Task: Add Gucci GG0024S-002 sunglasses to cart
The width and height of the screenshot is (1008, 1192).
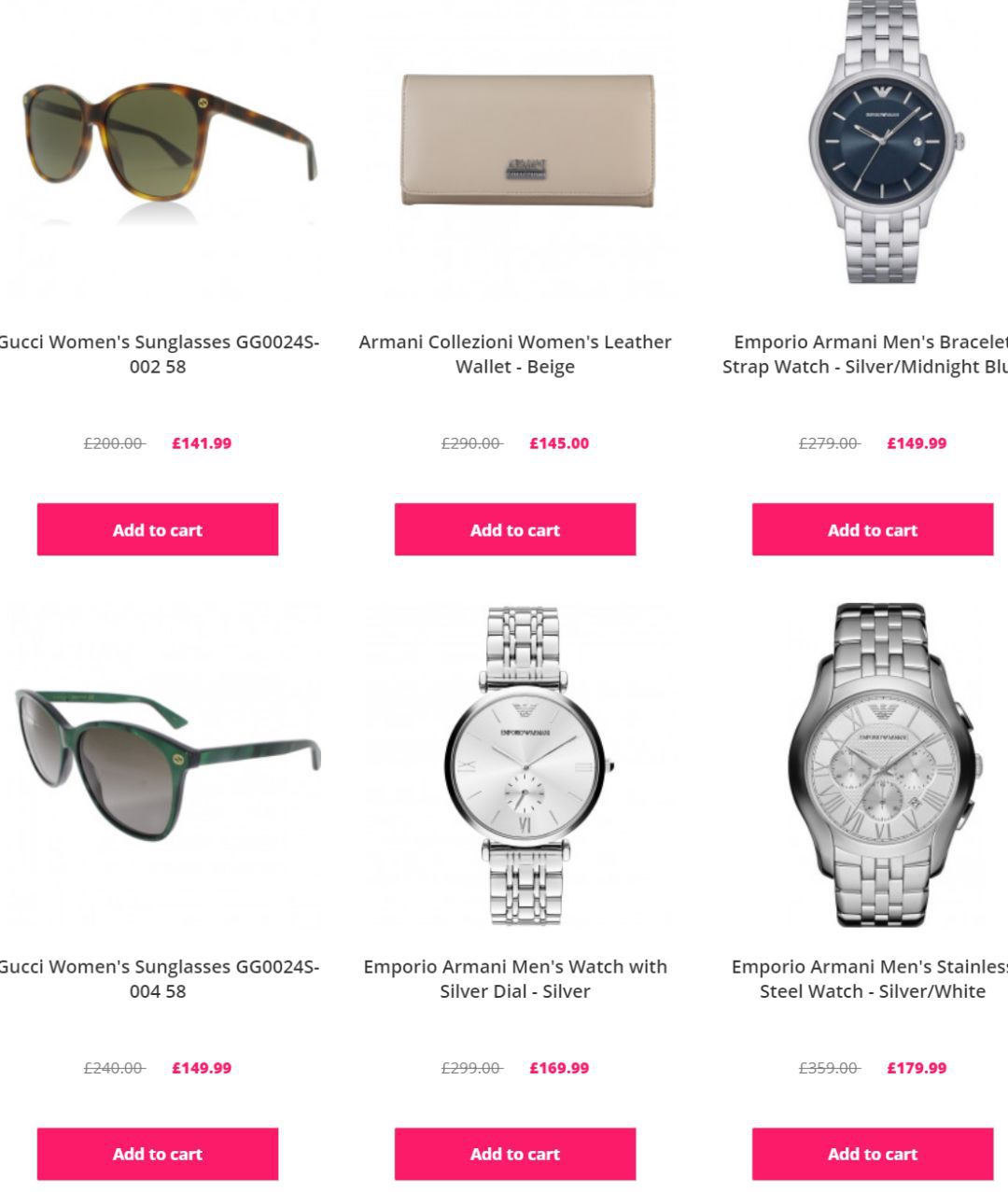Action: [158, 529]
